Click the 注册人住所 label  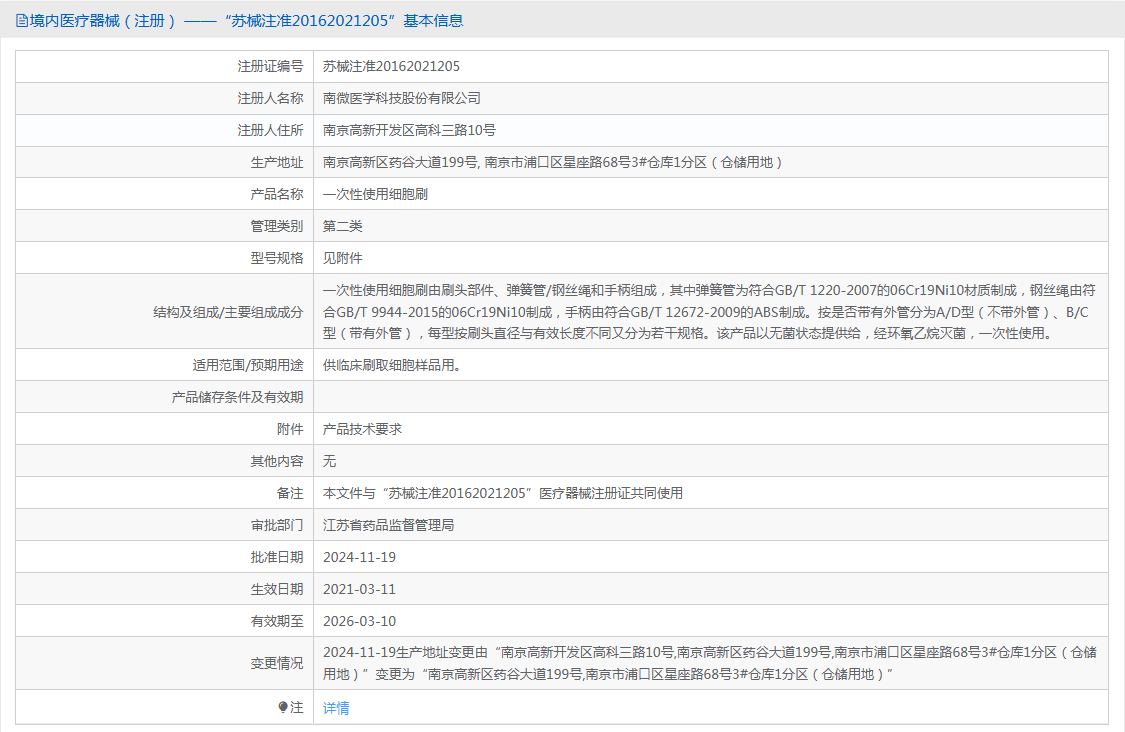tap(270, 130)
